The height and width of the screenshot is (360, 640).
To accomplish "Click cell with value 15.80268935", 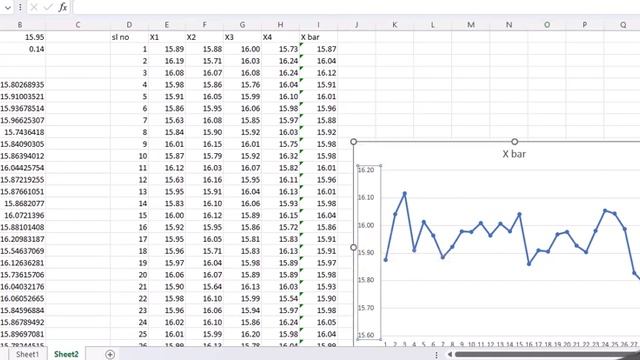I will [23, 84].
